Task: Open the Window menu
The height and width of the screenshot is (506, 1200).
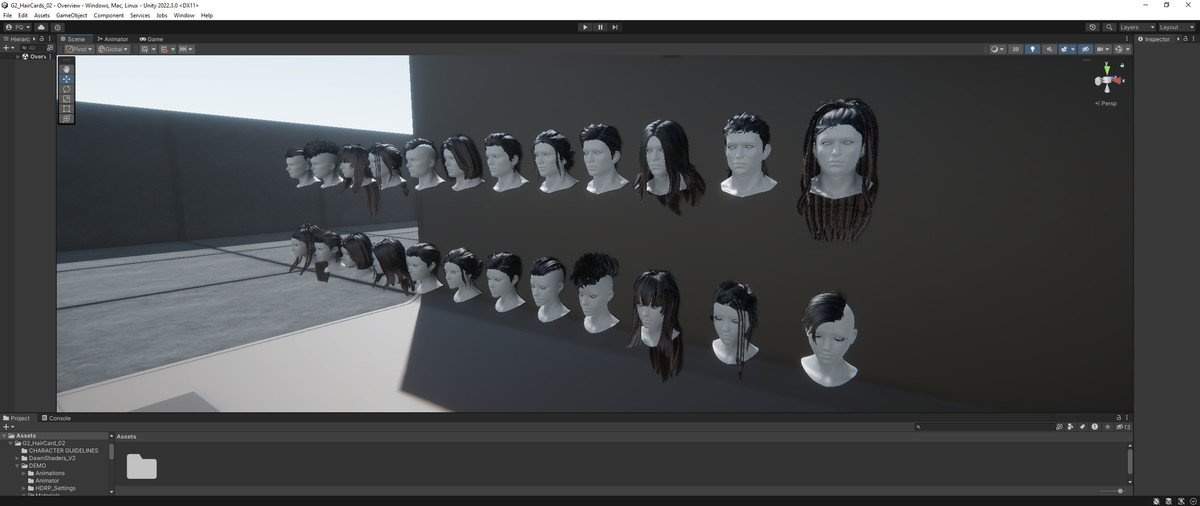Action: (184, 15)
